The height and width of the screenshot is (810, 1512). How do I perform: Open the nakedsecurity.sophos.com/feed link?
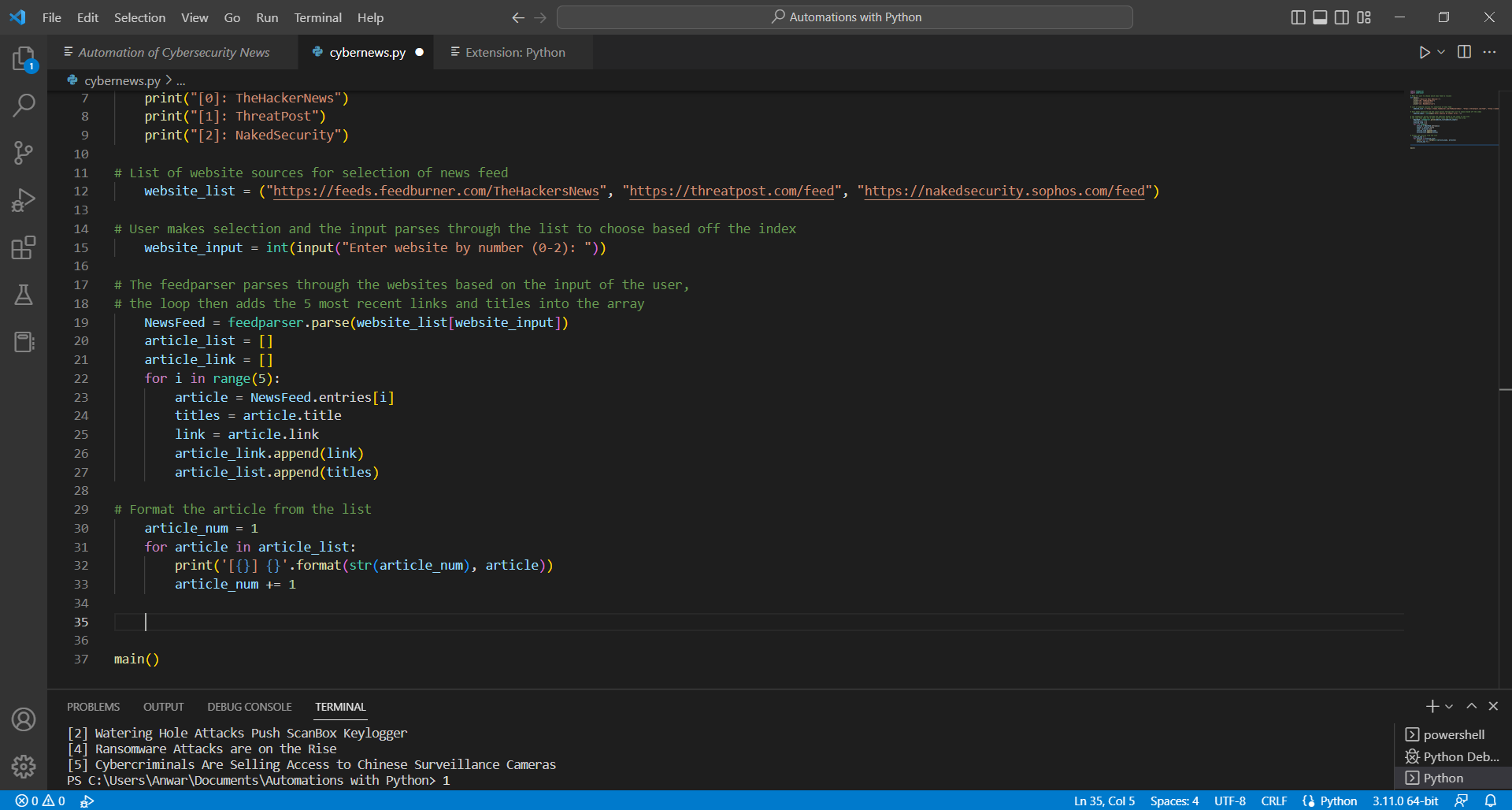click(x=1004, y=191)
